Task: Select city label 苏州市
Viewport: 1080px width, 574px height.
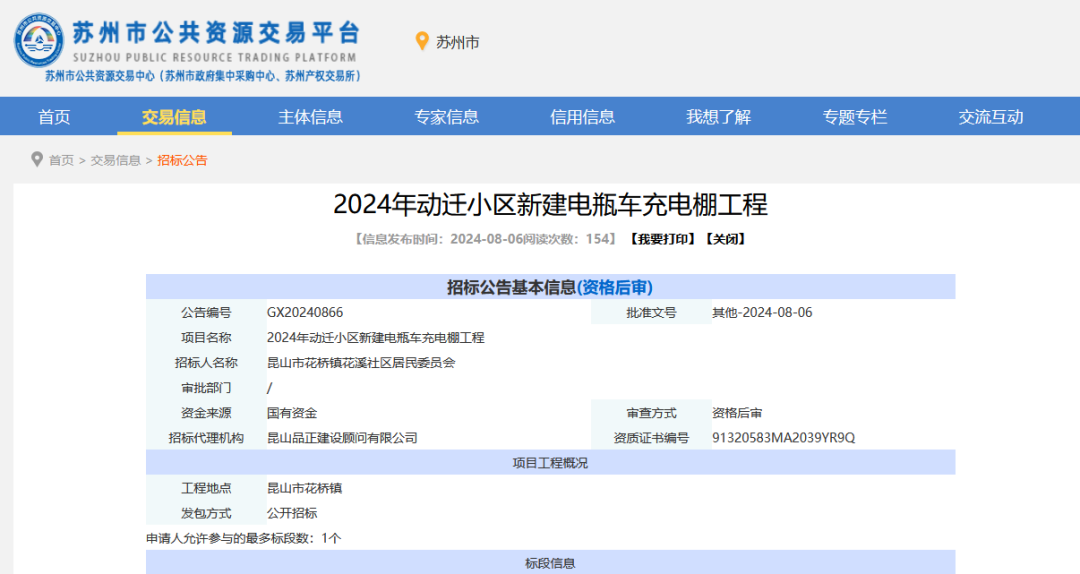Action: [458, 42]
